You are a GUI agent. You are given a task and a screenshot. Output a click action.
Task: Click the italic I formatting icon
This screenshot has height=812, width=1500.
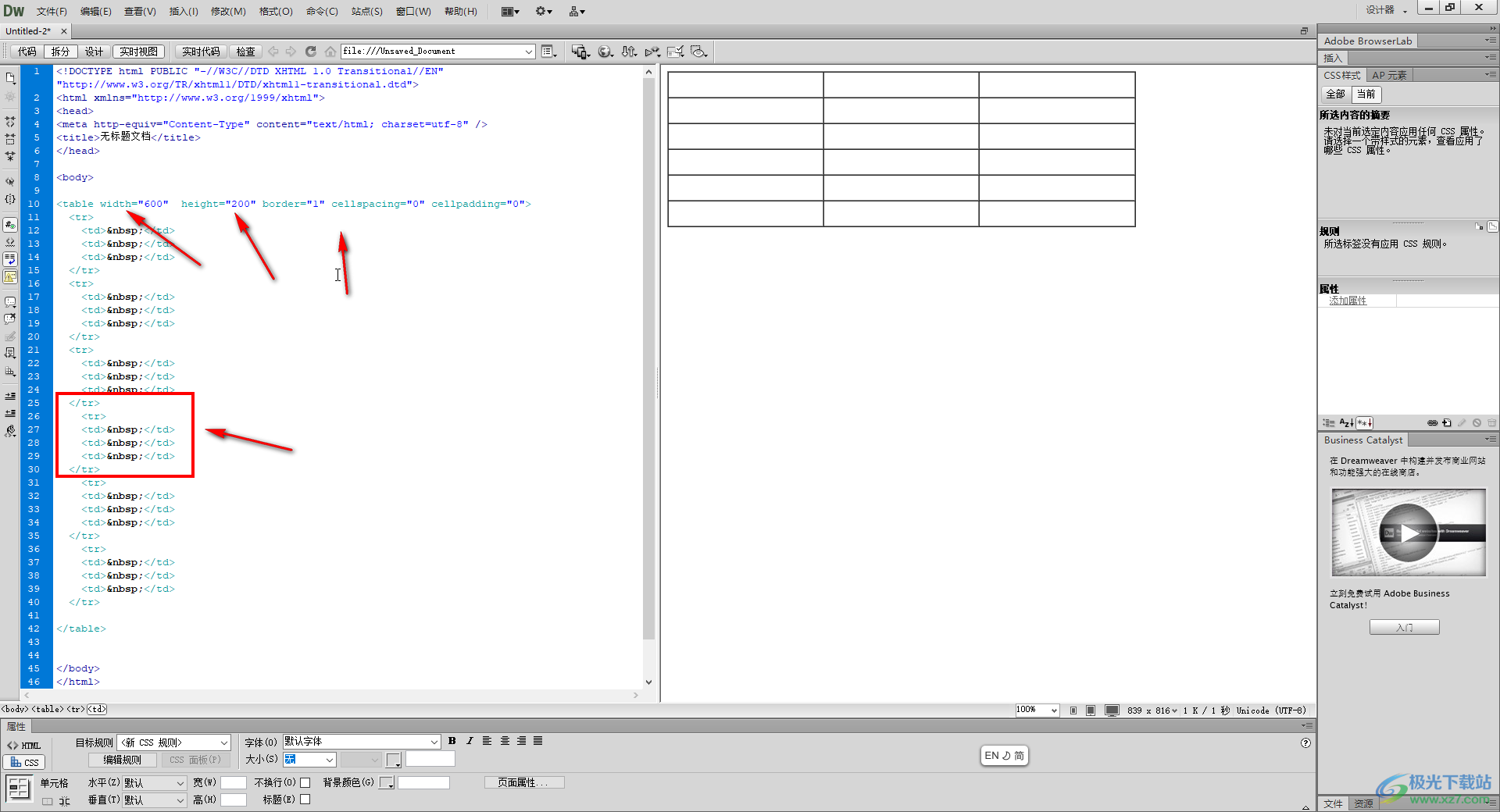[470, 741]
